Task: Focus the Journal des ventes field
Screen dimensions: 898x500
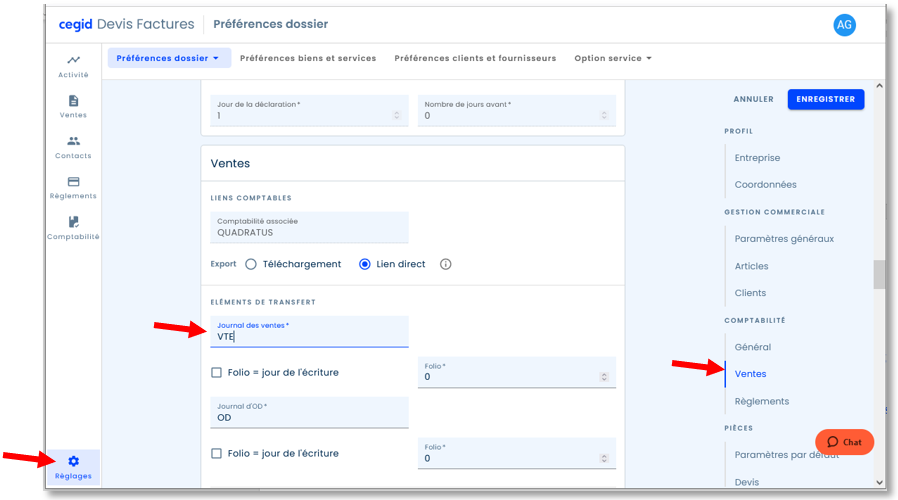Action: pyautogui.click(x=309, y=332)
